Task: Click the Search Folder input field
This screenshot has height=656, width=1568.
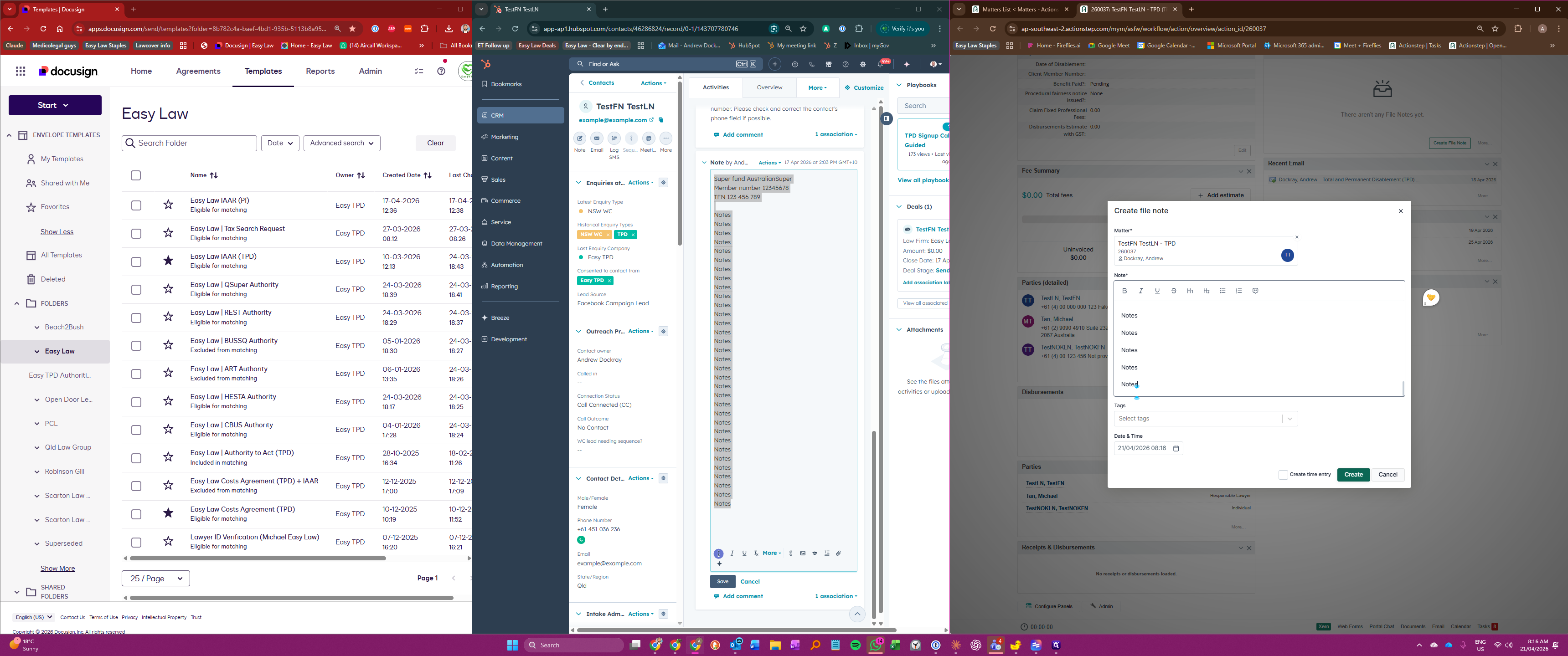Action: click(x=190, y=143)
